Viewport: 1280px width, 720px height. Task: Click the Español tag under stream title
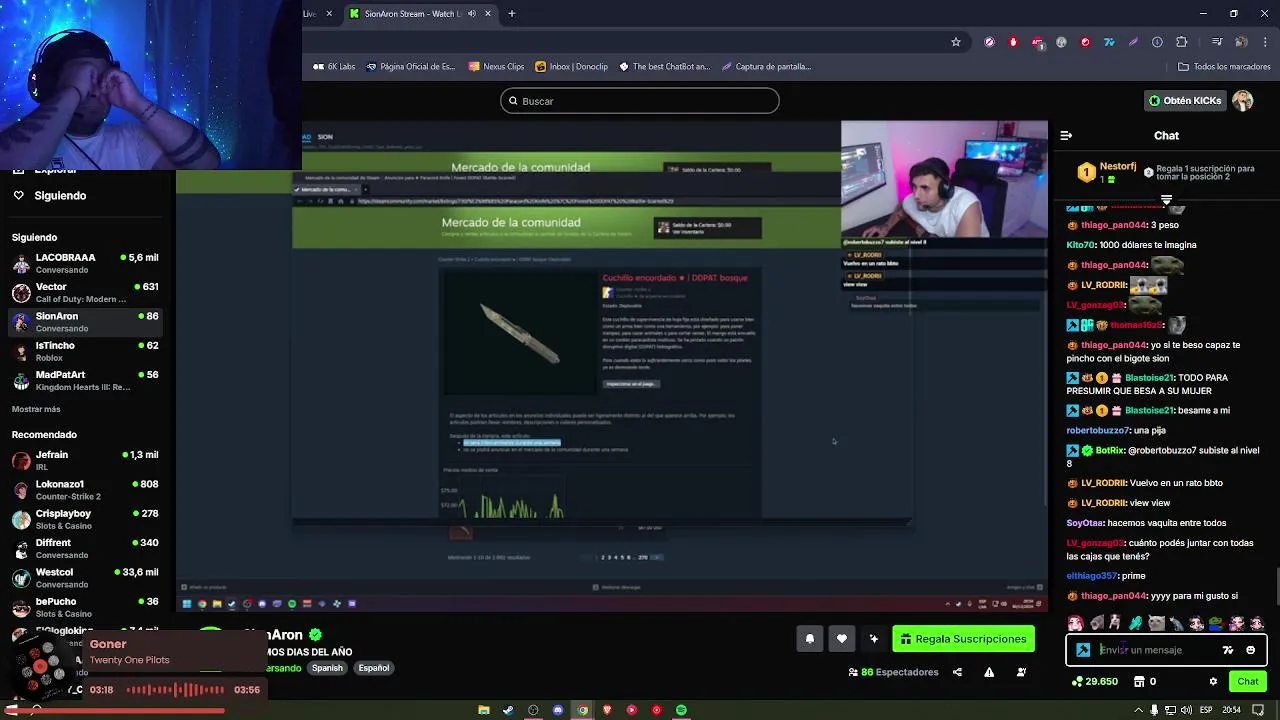[x=374, y=668]
